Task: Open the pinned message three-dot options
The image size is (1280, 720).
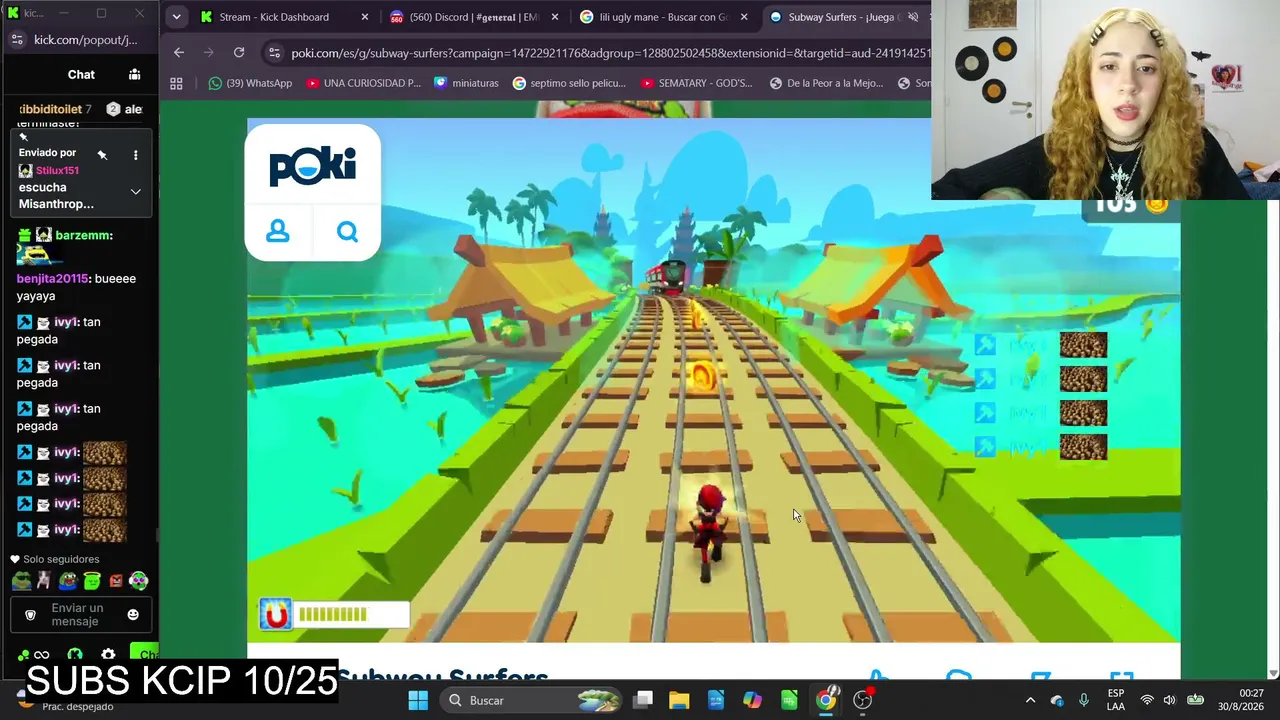Action: [135, 155]
